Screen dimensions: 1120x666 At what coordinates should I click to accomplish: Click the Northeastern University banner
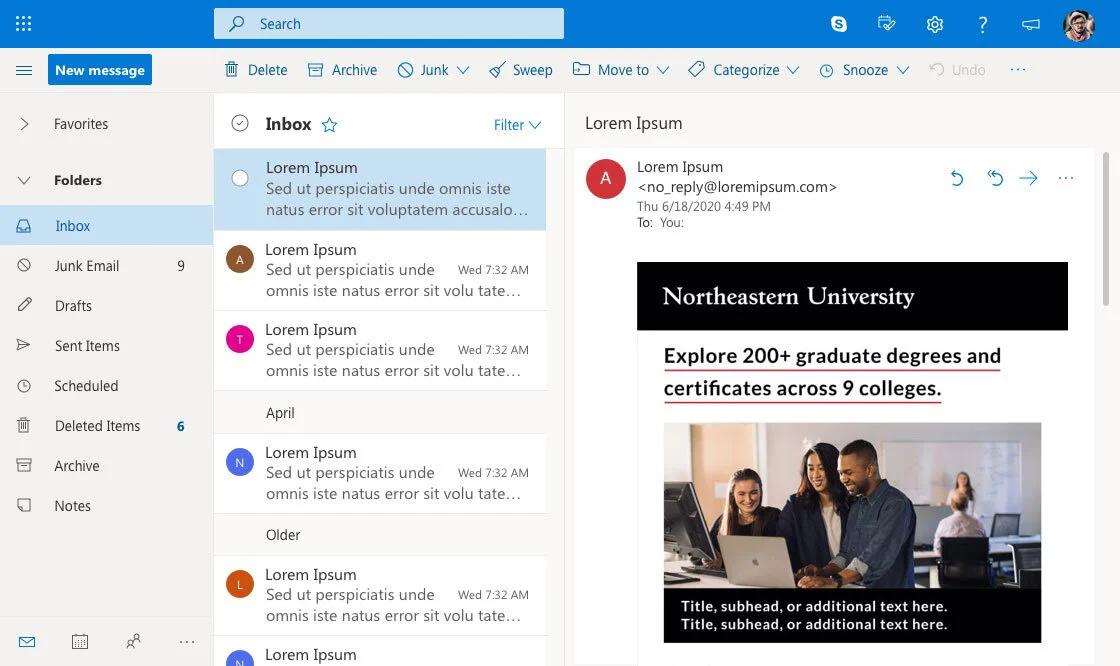click(x=852, y=296)
